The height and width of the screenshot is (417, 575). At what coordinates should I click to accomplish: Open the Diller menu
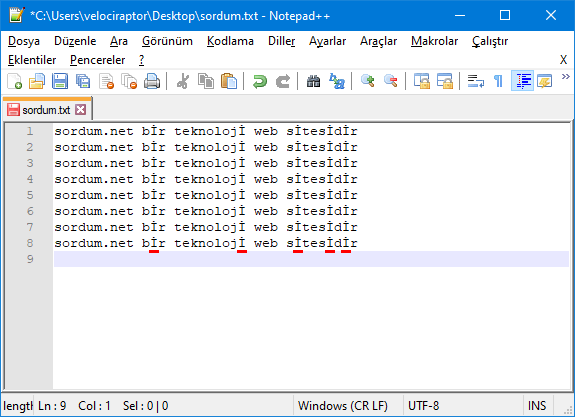282,41
